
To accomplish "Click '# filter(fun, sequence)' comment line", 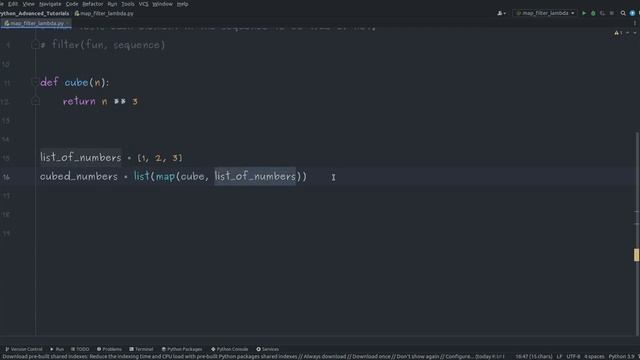I will click(x=103, y=45).
